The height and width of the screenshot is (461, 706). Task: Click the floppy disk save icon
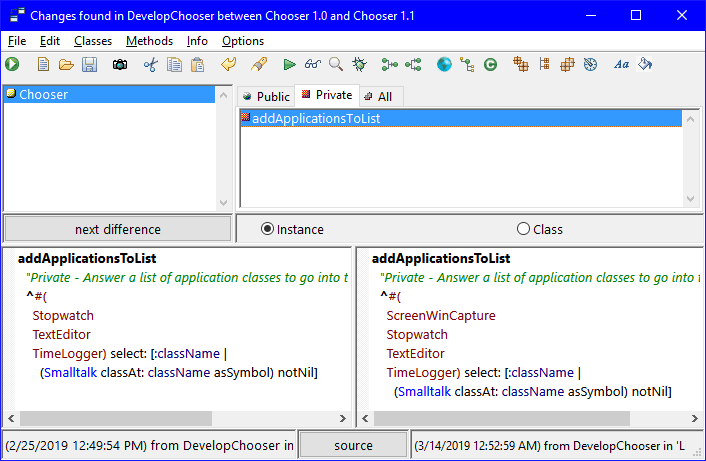click(x=89, y=65)
